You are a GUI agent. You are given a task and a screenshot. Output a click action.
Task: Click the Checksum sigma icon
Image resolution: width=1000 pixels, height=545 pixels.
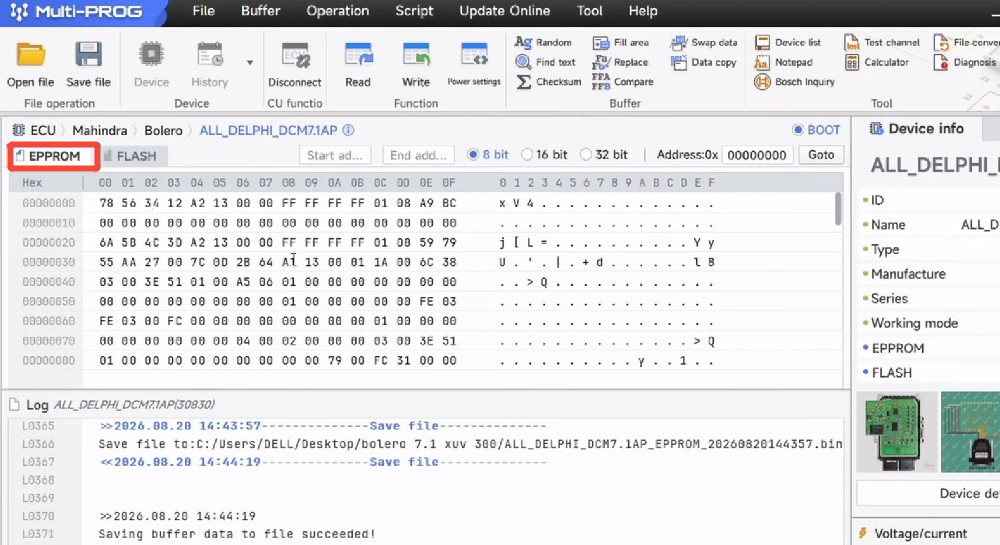click(x=524, y=82)
